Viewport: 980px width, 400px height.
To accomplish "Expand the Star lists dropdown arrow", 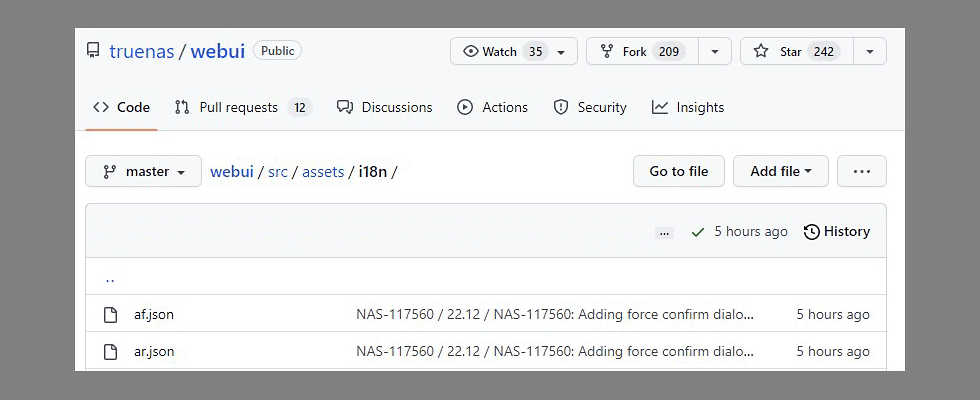I will coord(870,52).
